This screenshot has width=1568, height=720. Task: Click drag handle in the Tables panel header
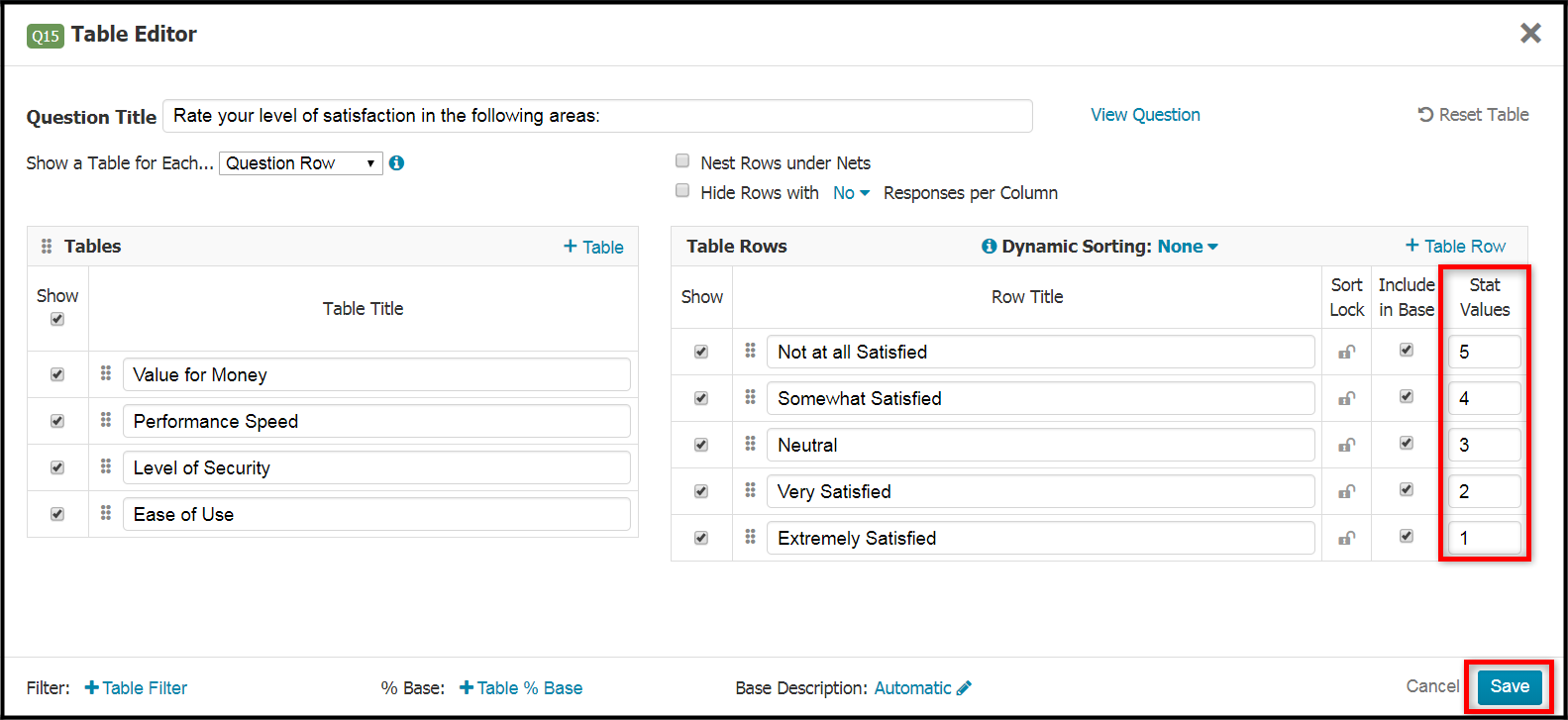(47, 246)
